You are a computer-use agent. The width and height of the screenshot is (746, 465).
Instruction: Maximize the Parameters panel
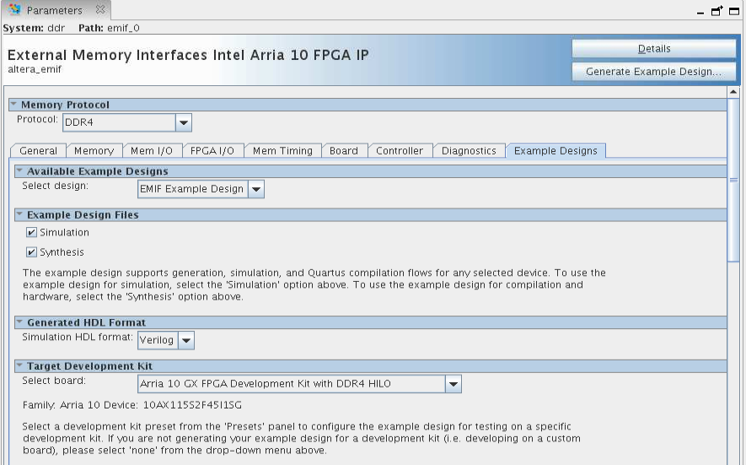coord(734,10)
